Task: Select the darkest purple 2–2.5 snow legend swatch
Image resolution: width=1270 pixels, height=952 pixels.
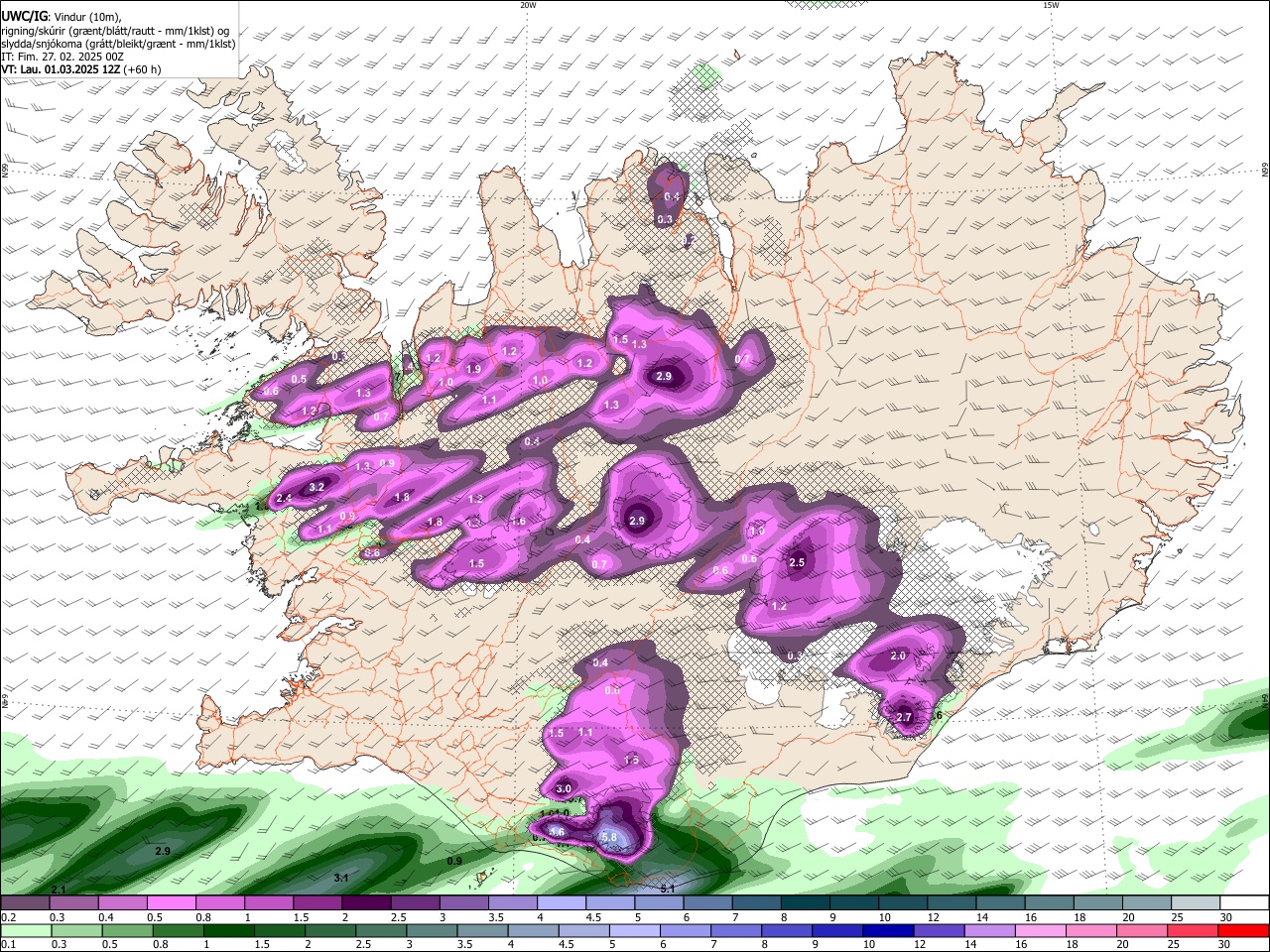Action: point(365,903)
